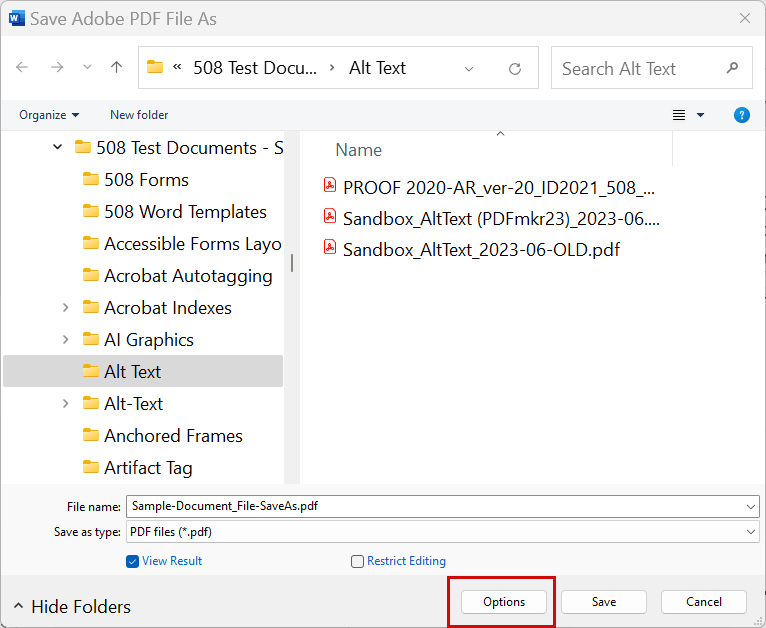Screen dimensions: 766x628
Task: Collapse the 508 Test Documents tree node
Action: coord(58,147)
